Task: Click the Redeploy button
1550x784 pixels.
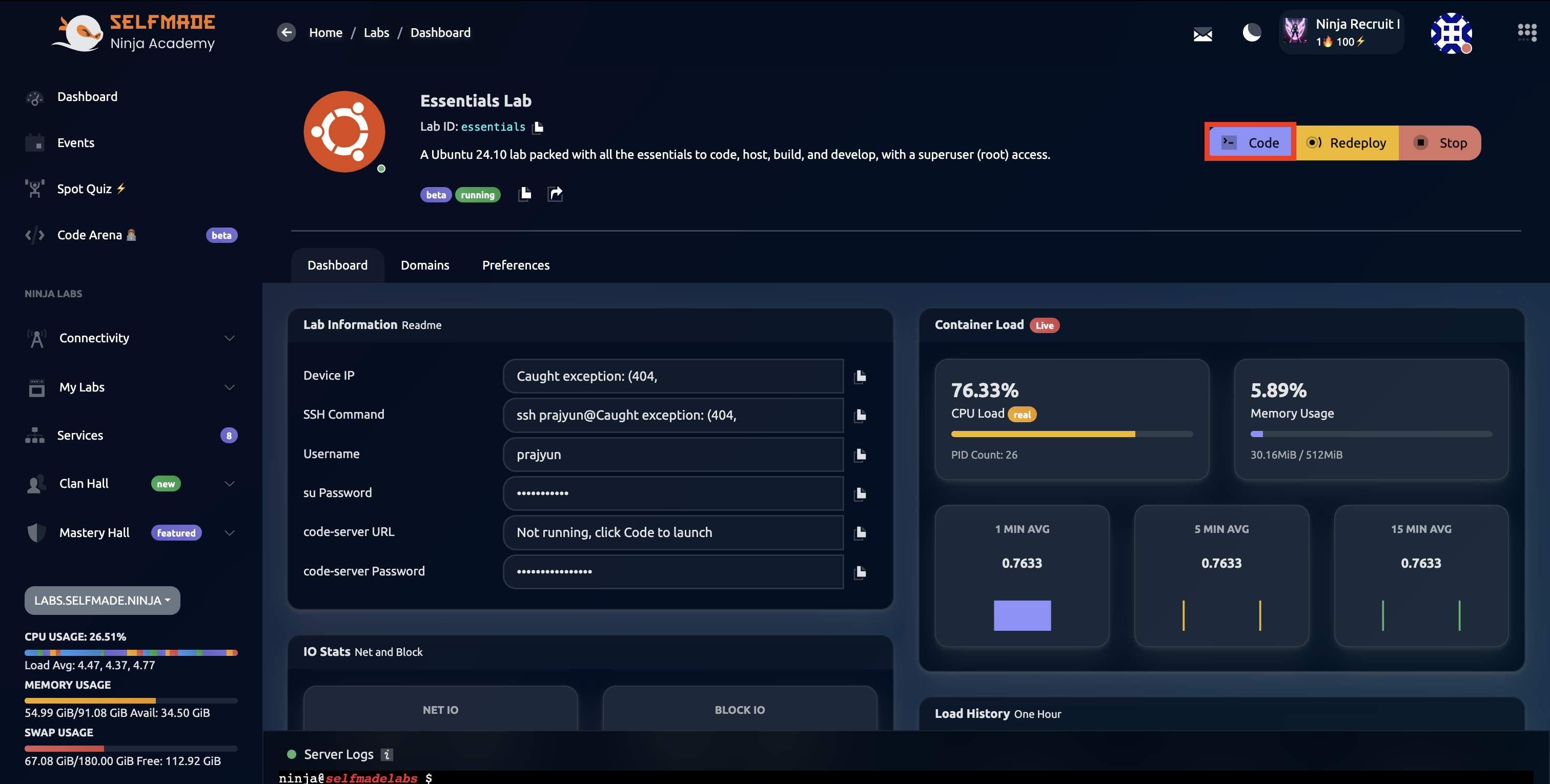Action: tap(1347, 142)
